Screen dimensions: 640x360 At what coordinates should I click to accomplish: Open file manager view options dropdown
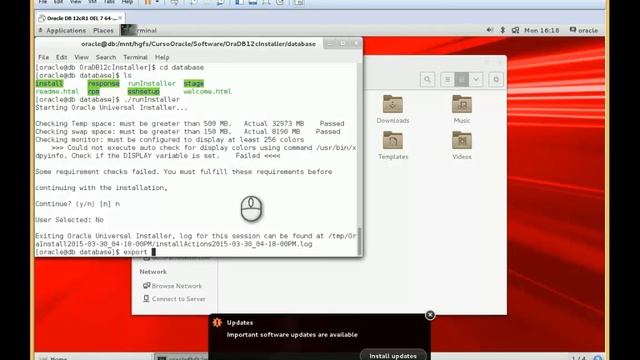(x=476, y=79)
